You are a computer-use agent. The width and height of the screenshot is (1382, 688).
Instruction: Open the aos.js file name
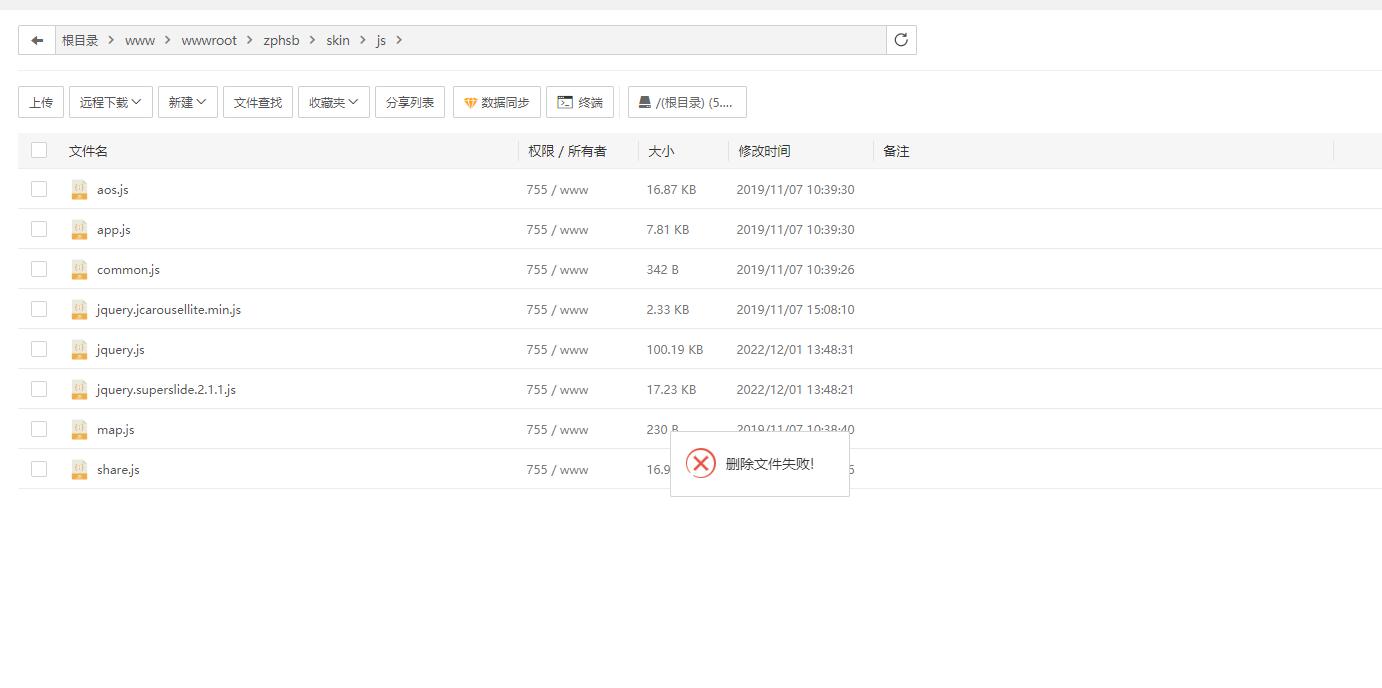[113, 189]
